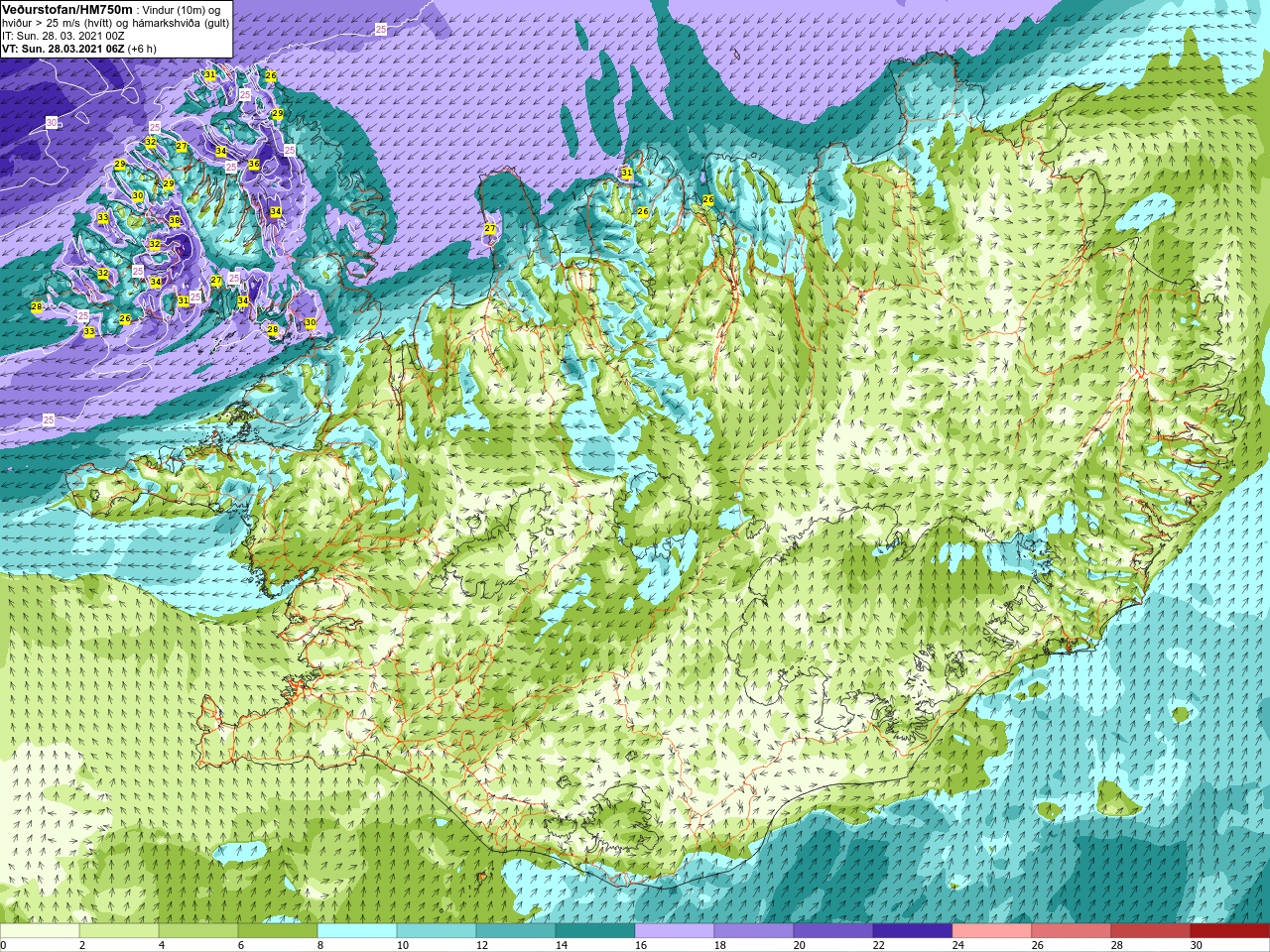
Task: Click the 12–14 m/s teal legend block
Action: (x=516, y=932)
